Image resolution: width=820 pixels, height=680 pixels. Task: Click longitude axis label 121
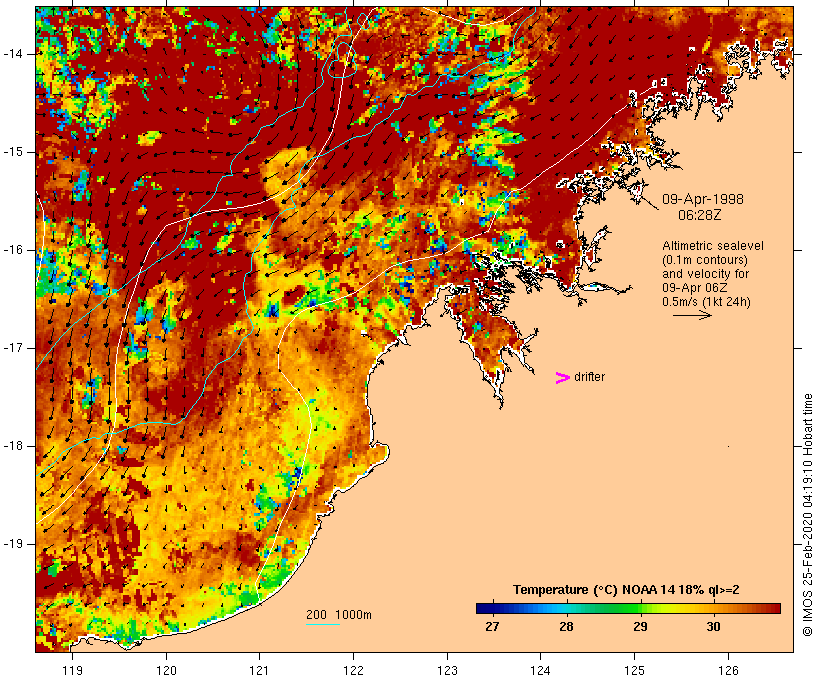(259, 671)
